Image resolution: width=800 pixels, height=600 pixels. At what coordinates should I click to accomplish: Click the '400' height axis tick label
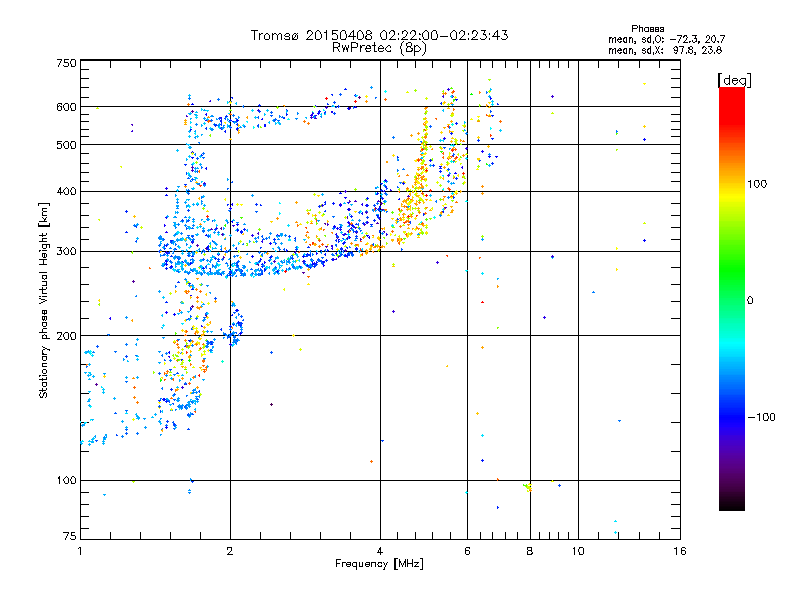66,191
